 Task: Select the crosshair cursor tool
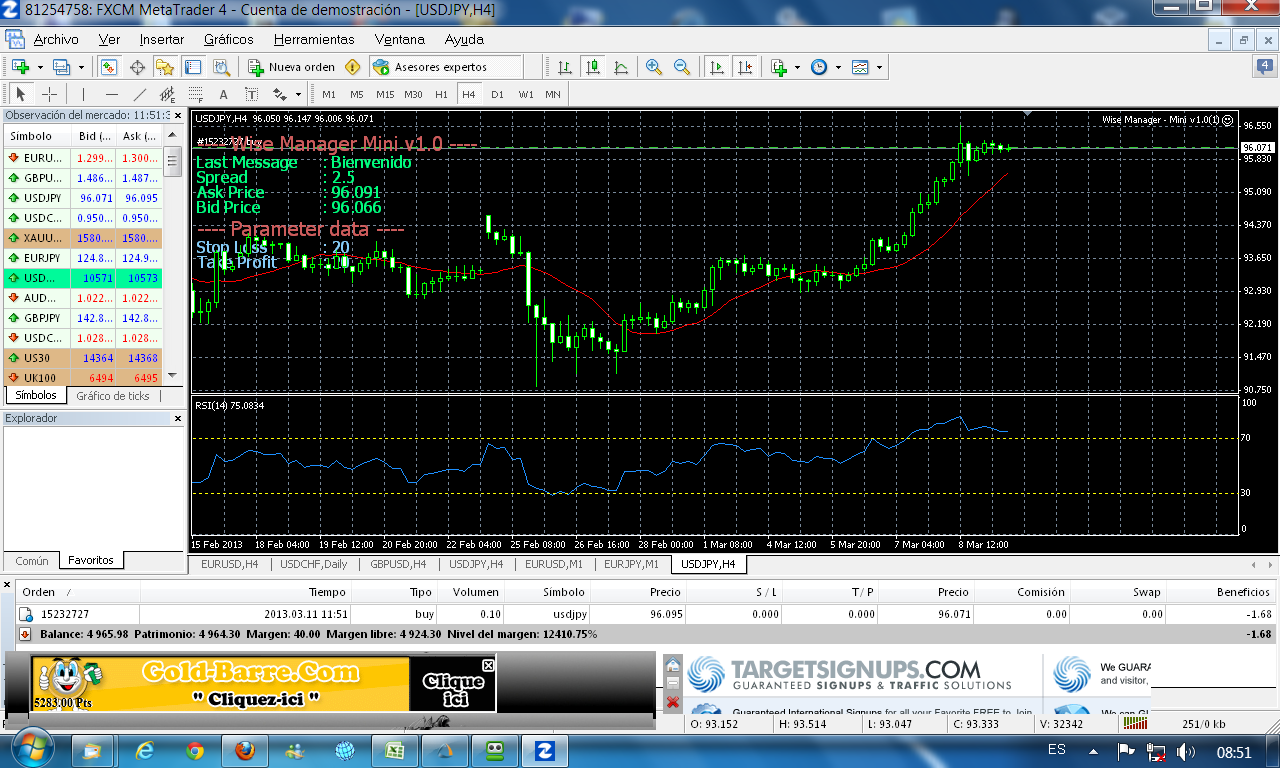point(49,94)
